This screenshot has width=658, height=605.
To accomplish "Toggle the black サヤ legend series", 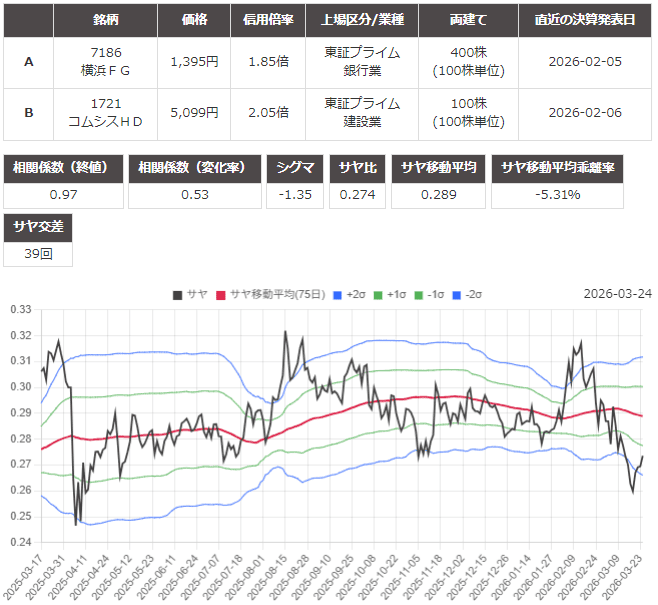I will click(x=189, y=294).
